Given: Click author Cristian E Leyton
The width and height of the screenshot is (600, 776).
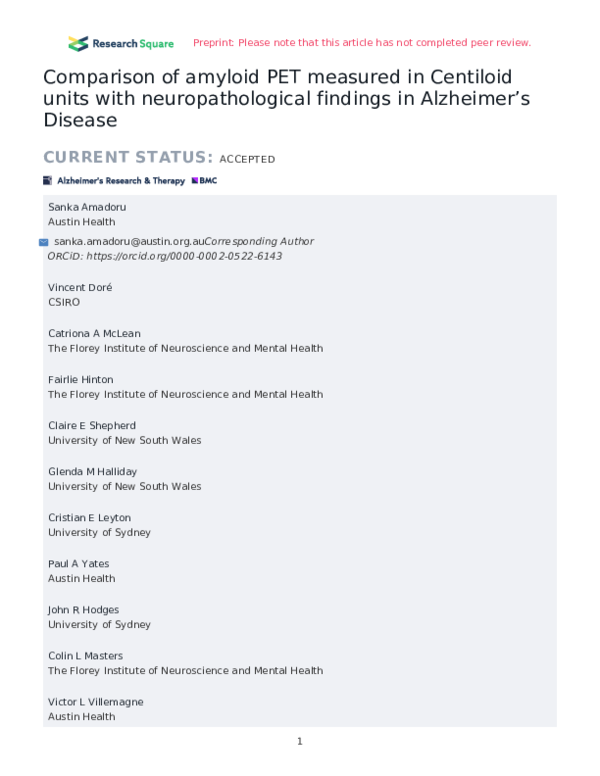Looking at the screenshot, I should click(x=89, y=517).
